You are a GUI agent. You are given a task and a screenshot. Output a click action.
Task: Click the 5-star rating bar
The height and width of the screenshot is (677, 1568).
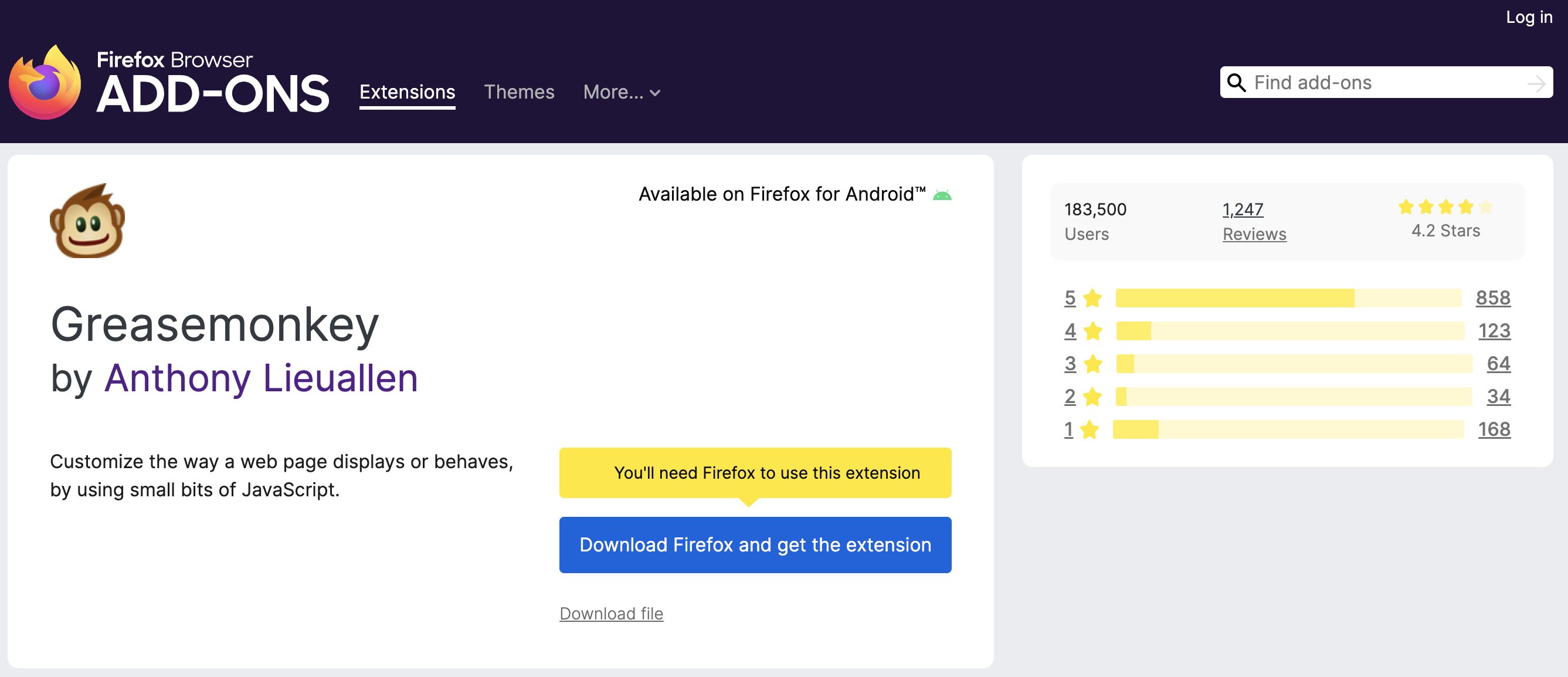[1288, 299]
